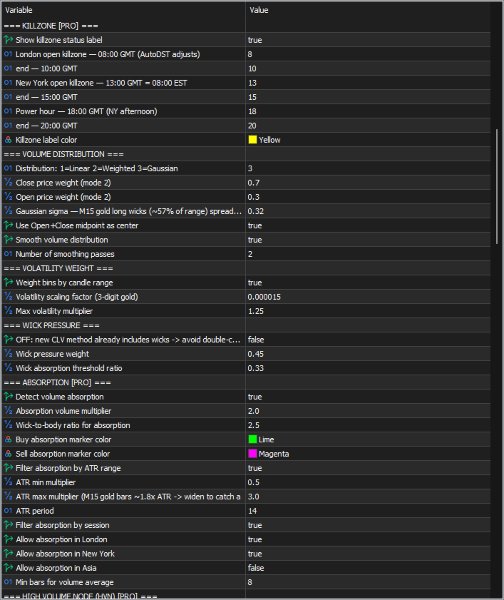Toggle the false value of Allow absorption in Asia
Screen dimensions: 504x600
pos(256,568)
